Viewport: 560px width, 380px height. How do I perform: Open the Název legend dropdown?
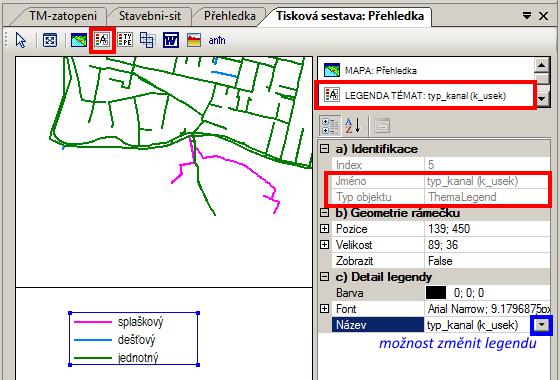pos(542,325)
